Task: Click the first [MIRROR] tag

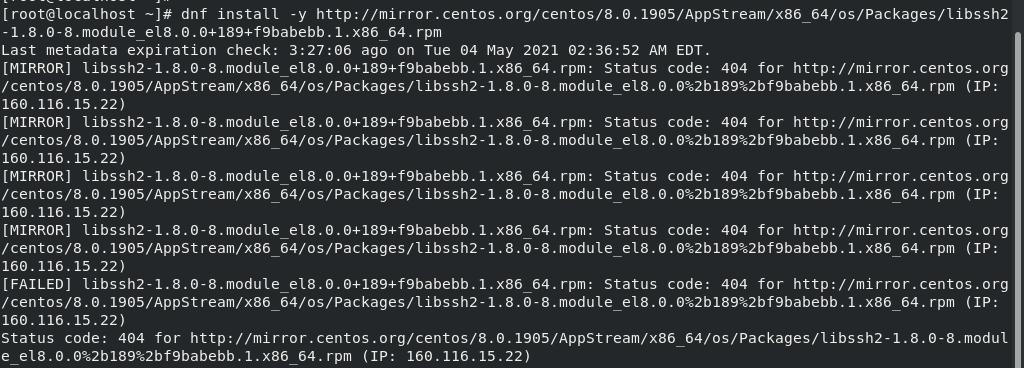Action: coord(37,69)
